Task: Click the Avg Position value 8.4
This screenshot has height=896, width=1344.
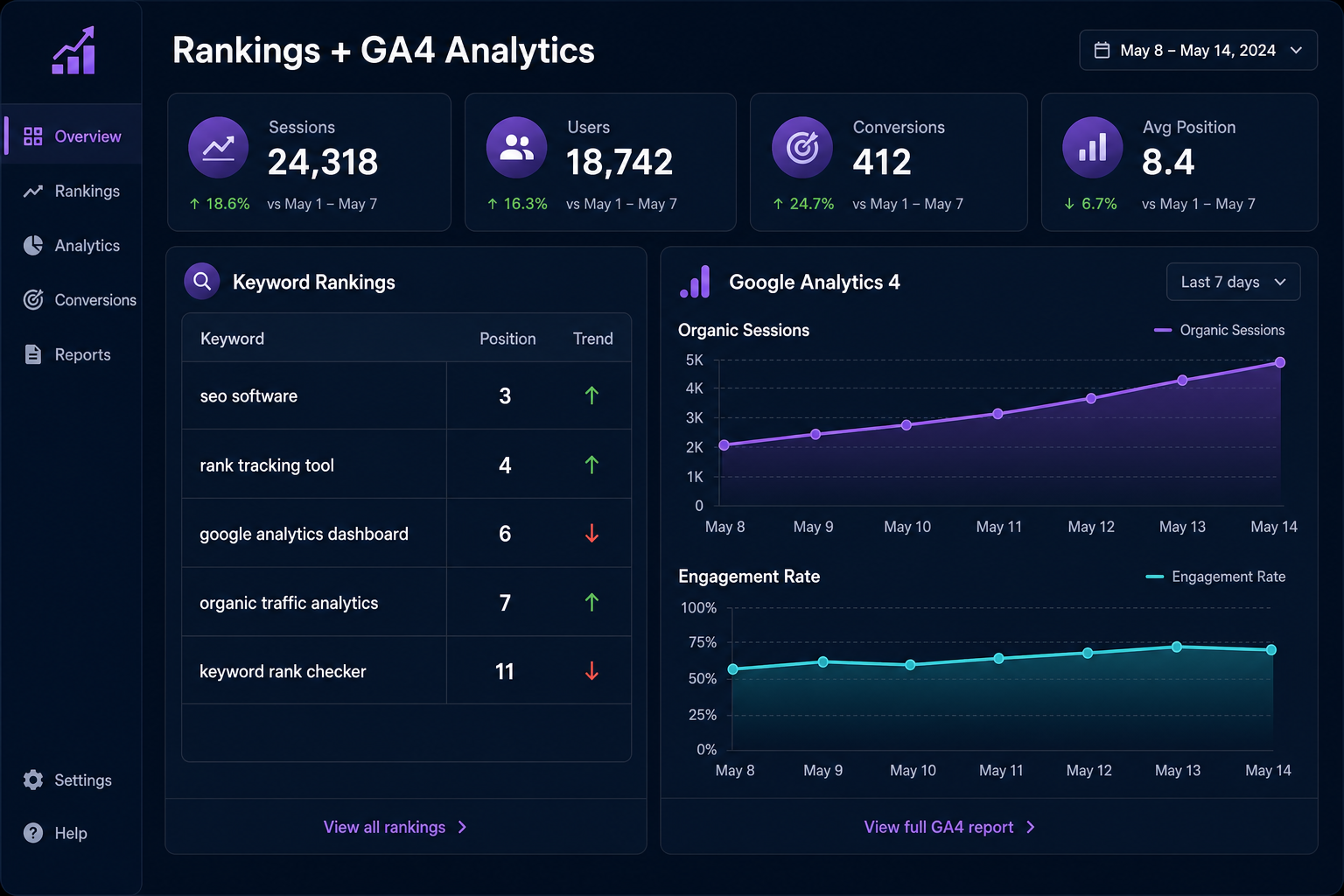Action: coord(1168,162)
